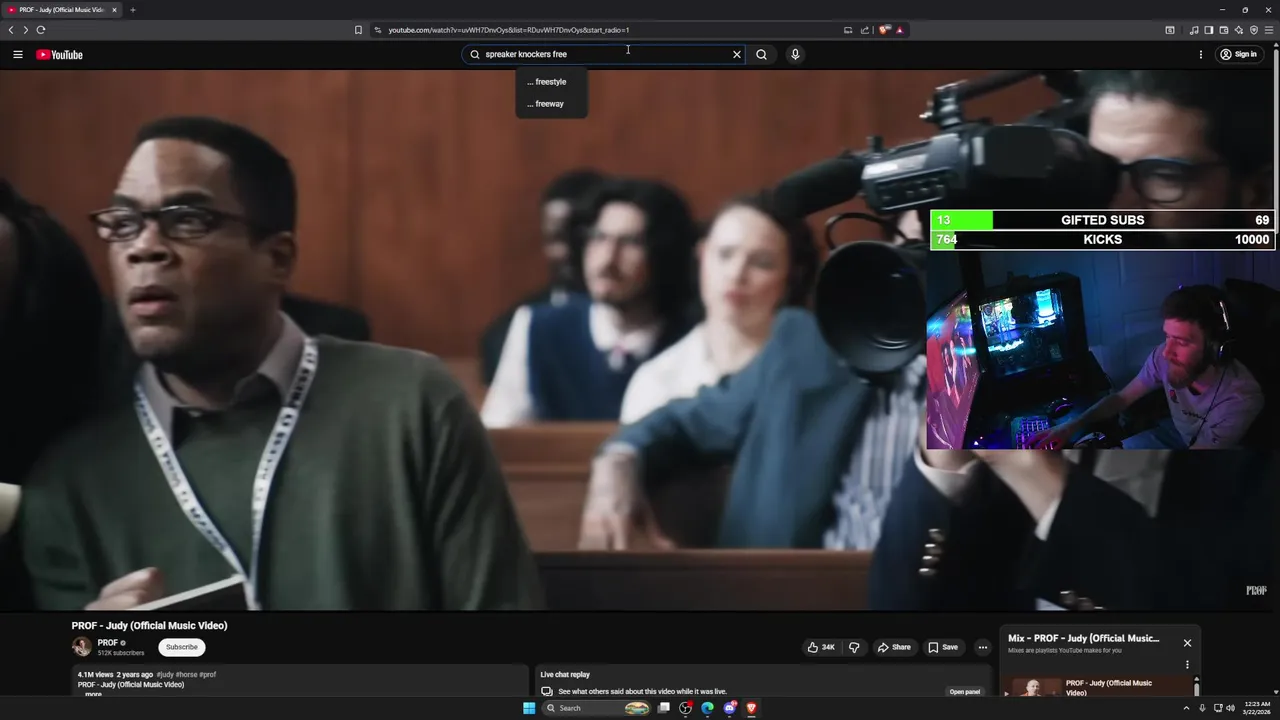Go back in the browser
Screen dimensions: 1280x720
click(11, 30)
